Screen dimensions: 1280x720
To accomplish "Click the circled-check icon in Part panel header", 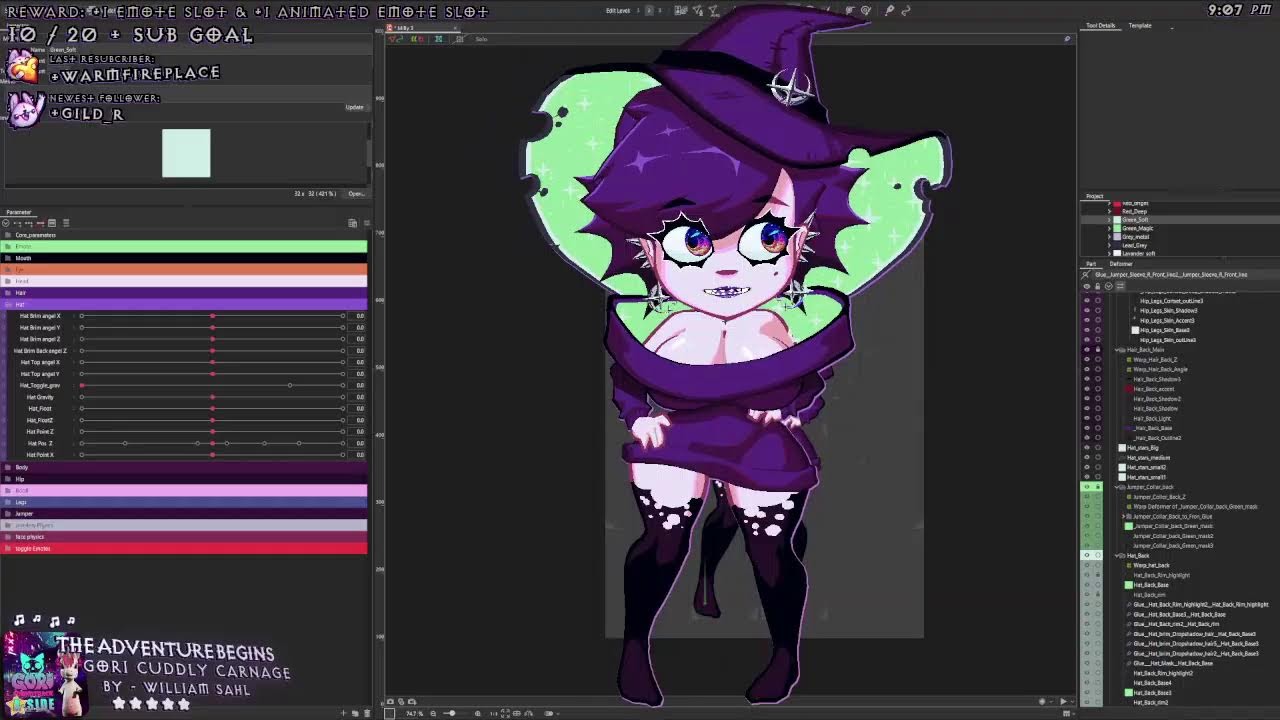I will click(1108, 286).
